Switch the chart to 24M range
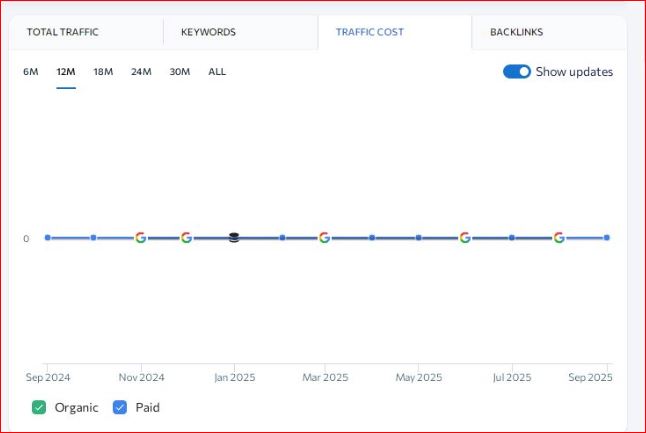The image size is (646, 433). click(141, 72)
